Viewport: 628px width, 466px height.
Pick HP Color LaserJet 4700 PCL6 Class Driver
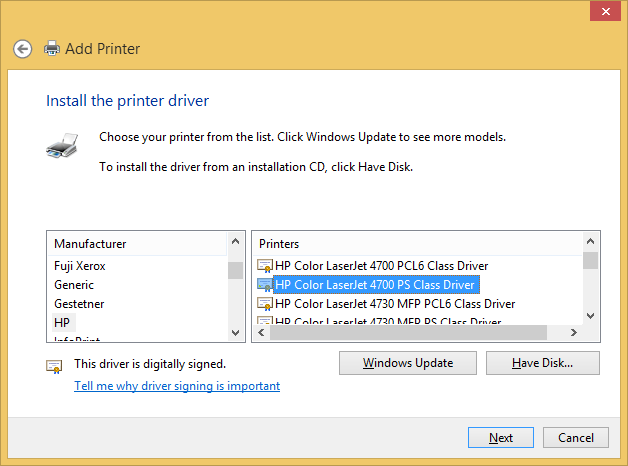[381, 266]
